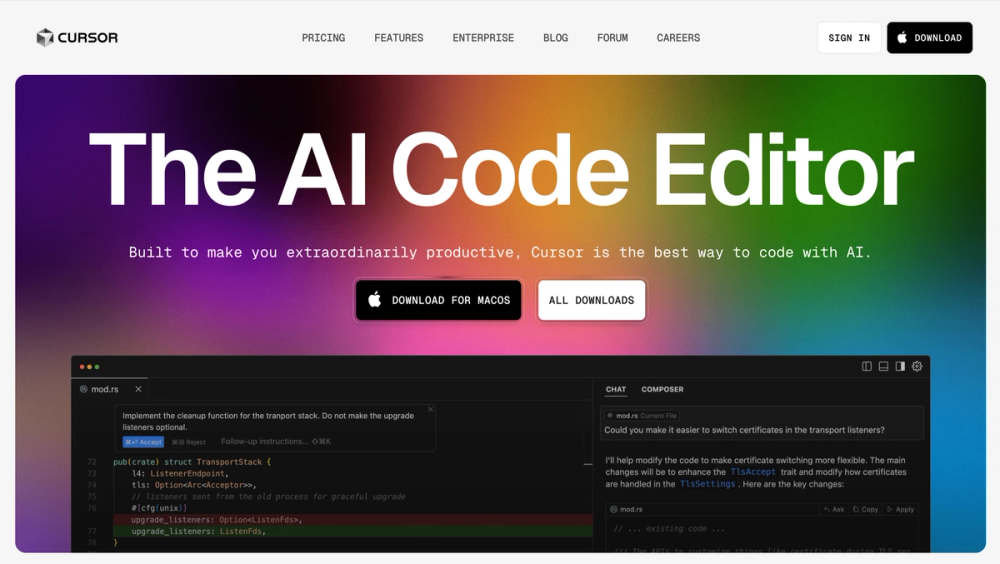Image resolution: width=1000 pixels, height=564 pixels.
Task: Click the chat question about switching certificates
Action: pyautogui.click(x=744, y=430)
